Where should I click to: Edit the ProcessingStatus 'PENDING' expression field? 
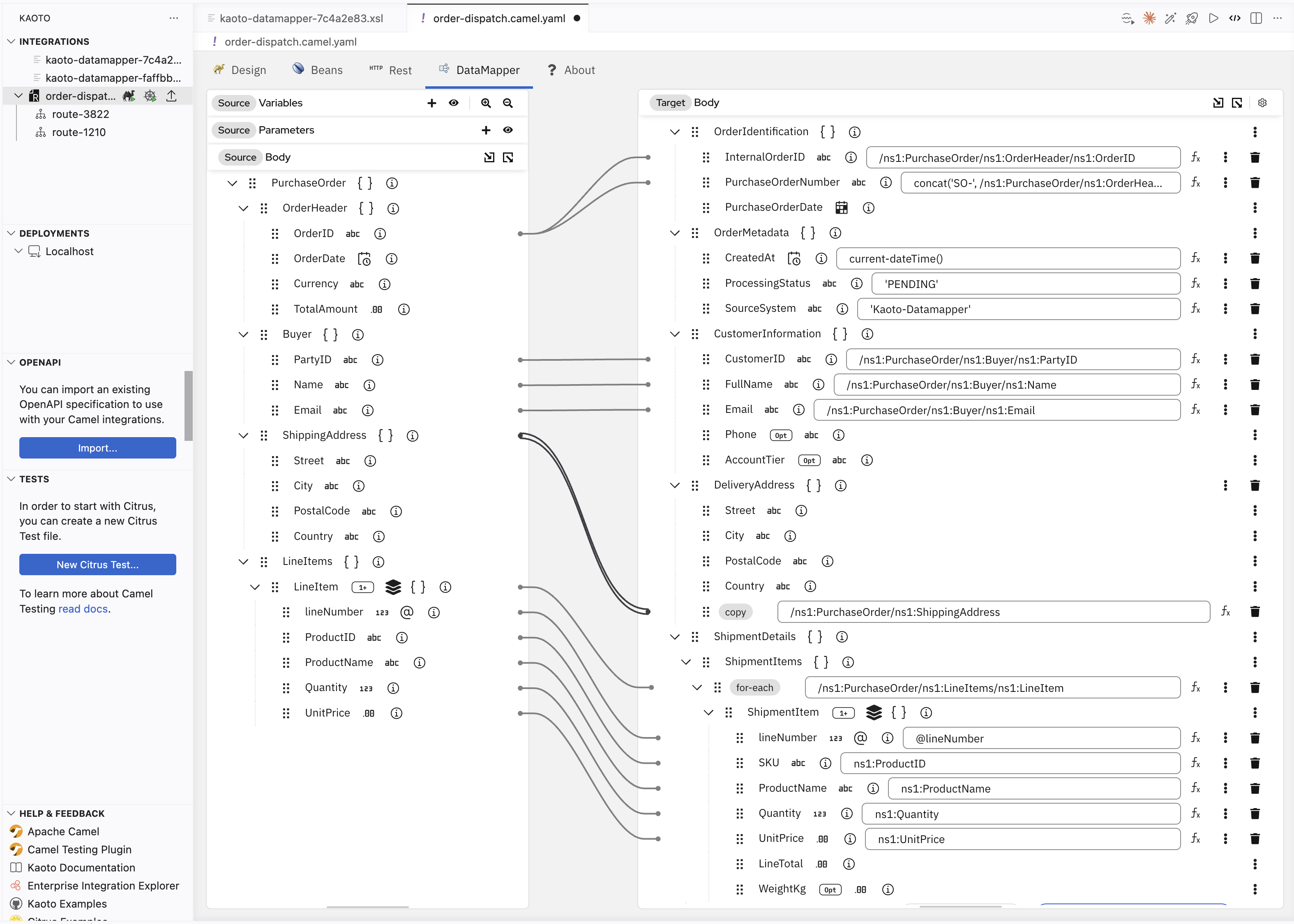point(1025,284)
